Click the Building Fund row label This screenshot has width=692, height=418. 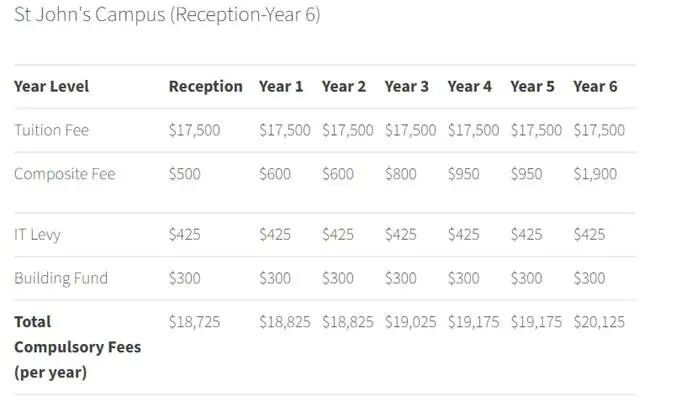click(61, 278)
